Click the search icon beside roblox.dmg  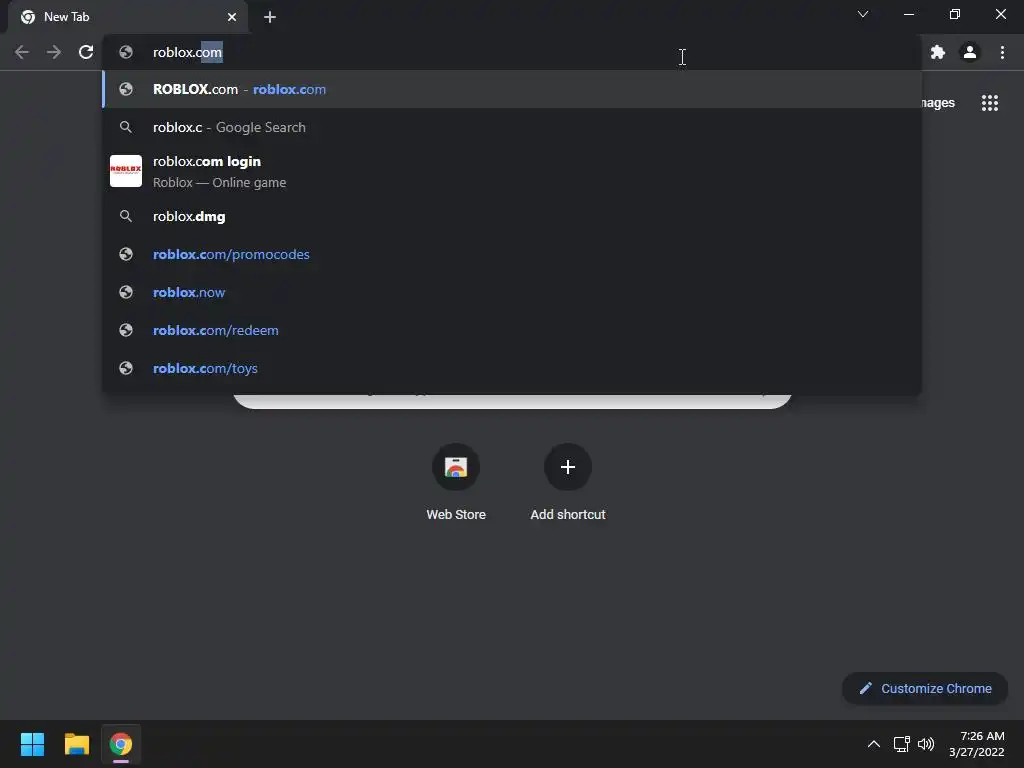coord(126,216)
